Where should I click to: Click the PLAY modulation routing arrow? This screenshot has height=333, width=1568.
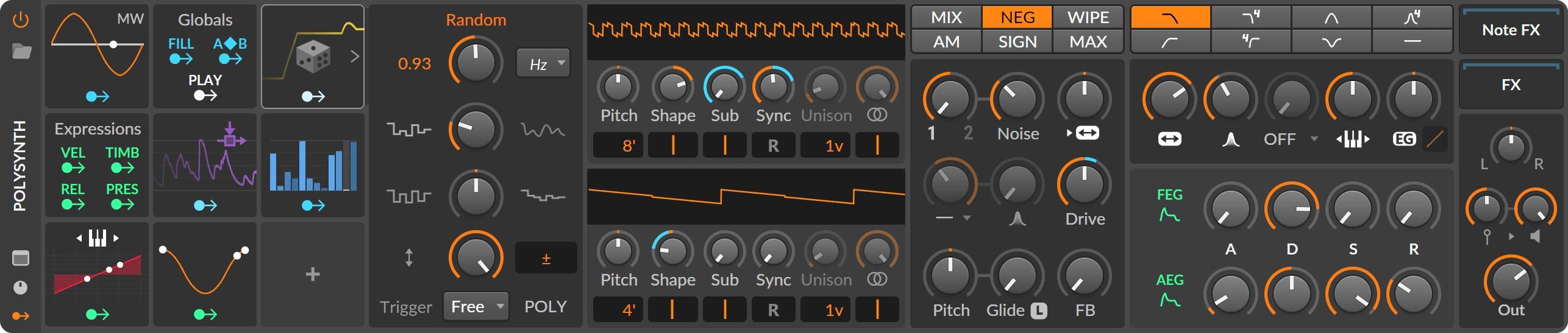205,96
